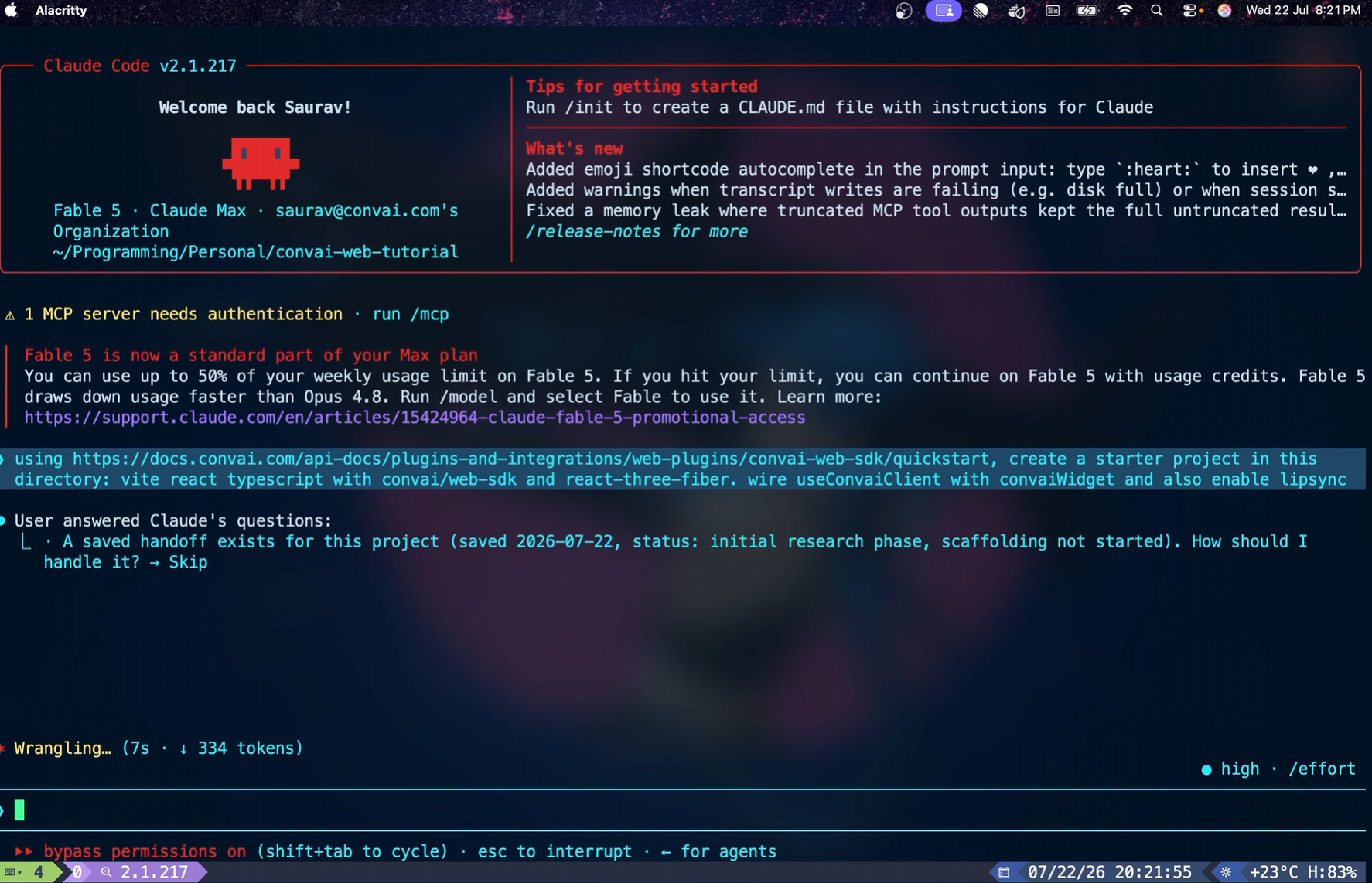This screenshot has height=883, width=1372.
Task: Click the zoom magnifier icon in status bar
Action: tap(106, 872)
